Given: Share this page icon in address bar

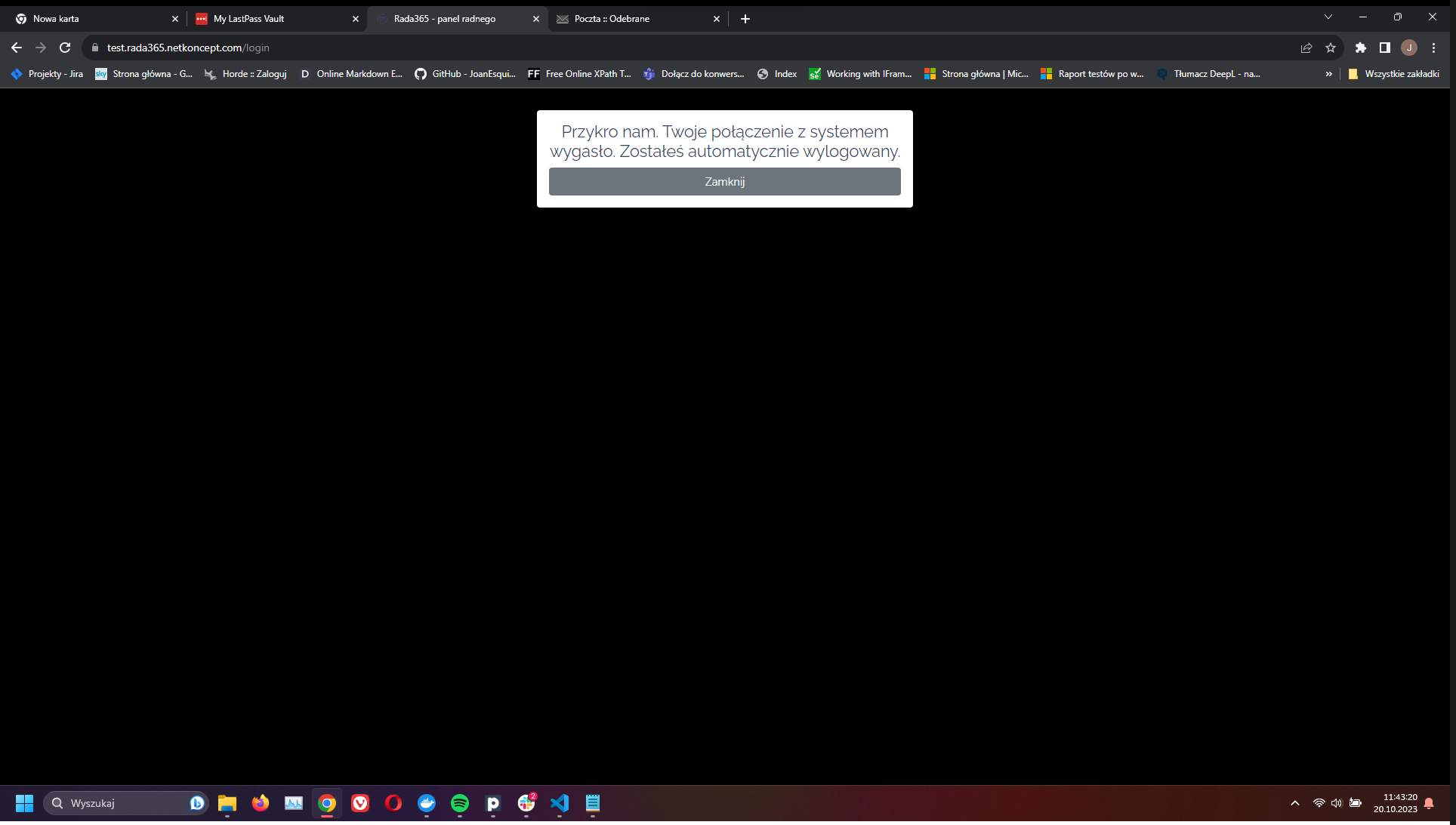Looking at the screenshot, I should coord(1306,48).
